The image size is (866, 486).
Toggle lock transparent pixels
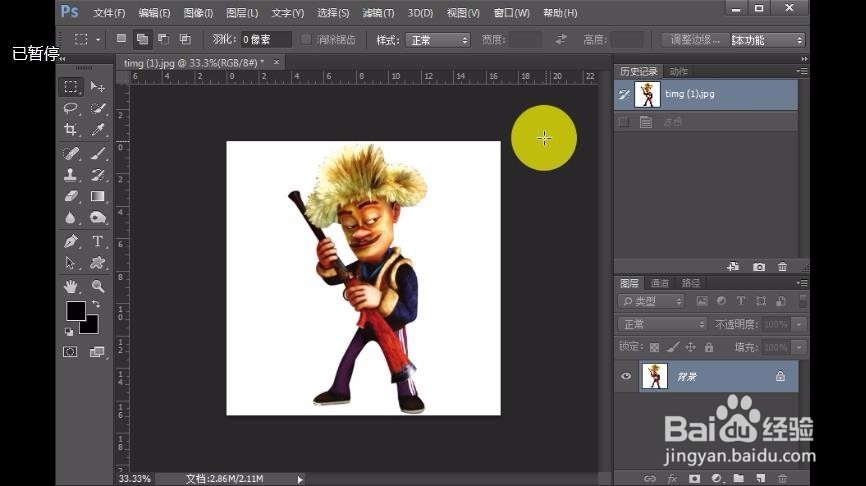coord(654,347)
